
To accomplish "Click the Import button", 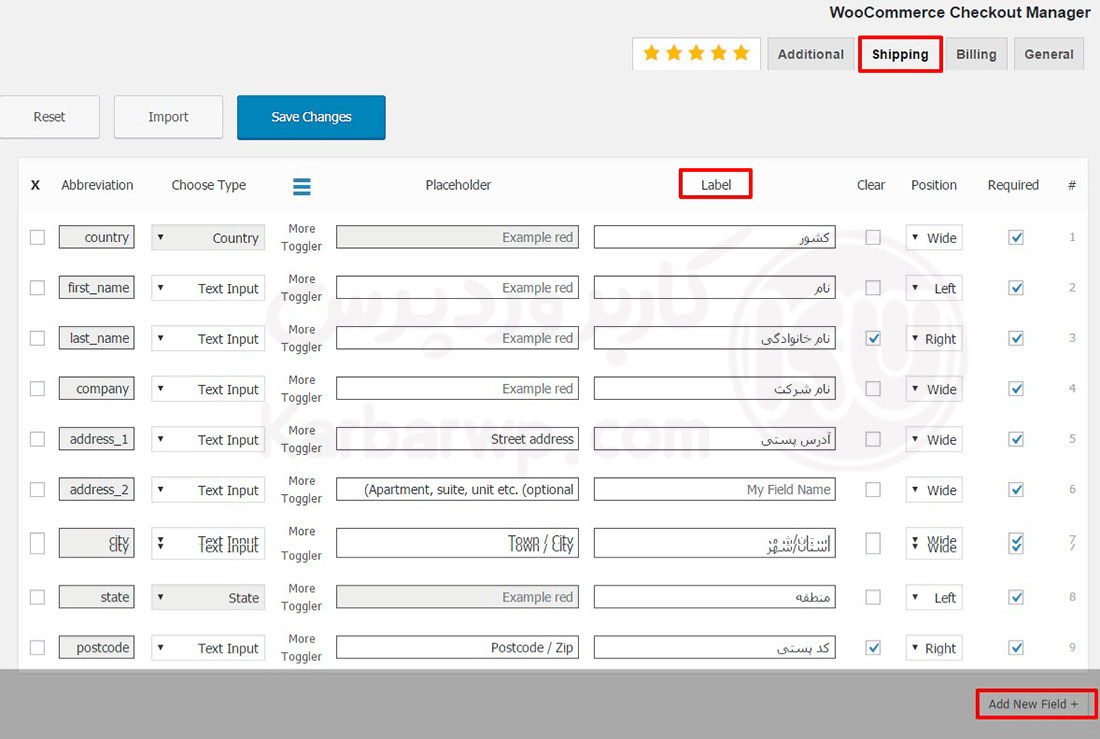I will [x=168, y=117].
